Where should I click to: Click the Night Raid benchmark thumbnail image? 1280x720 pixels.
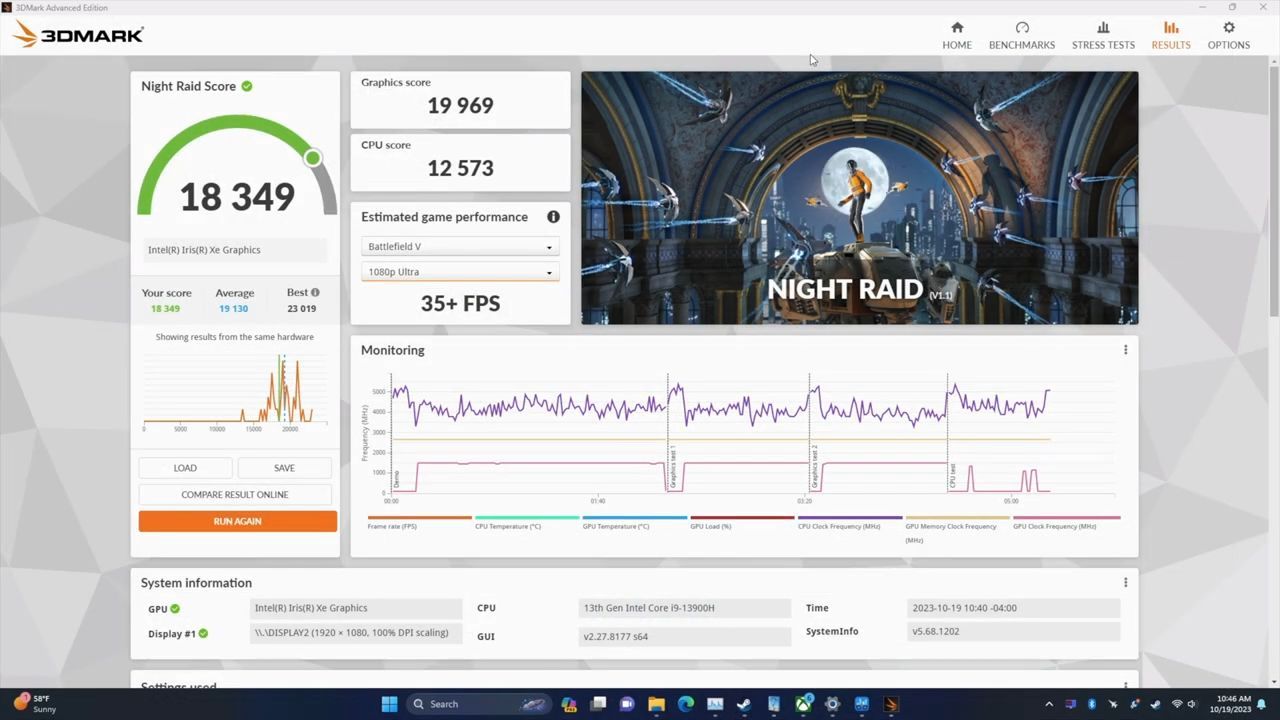pyautogui.click(x=859, y=198)
